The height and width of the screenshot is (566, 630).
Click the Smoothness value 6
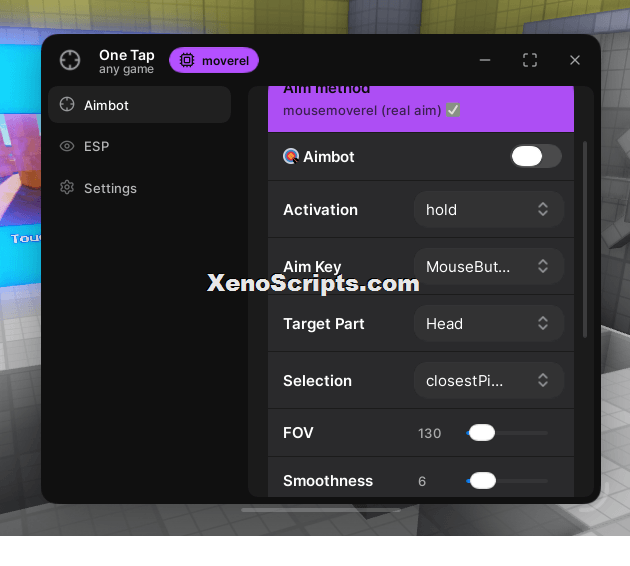(x=422, y=481)
